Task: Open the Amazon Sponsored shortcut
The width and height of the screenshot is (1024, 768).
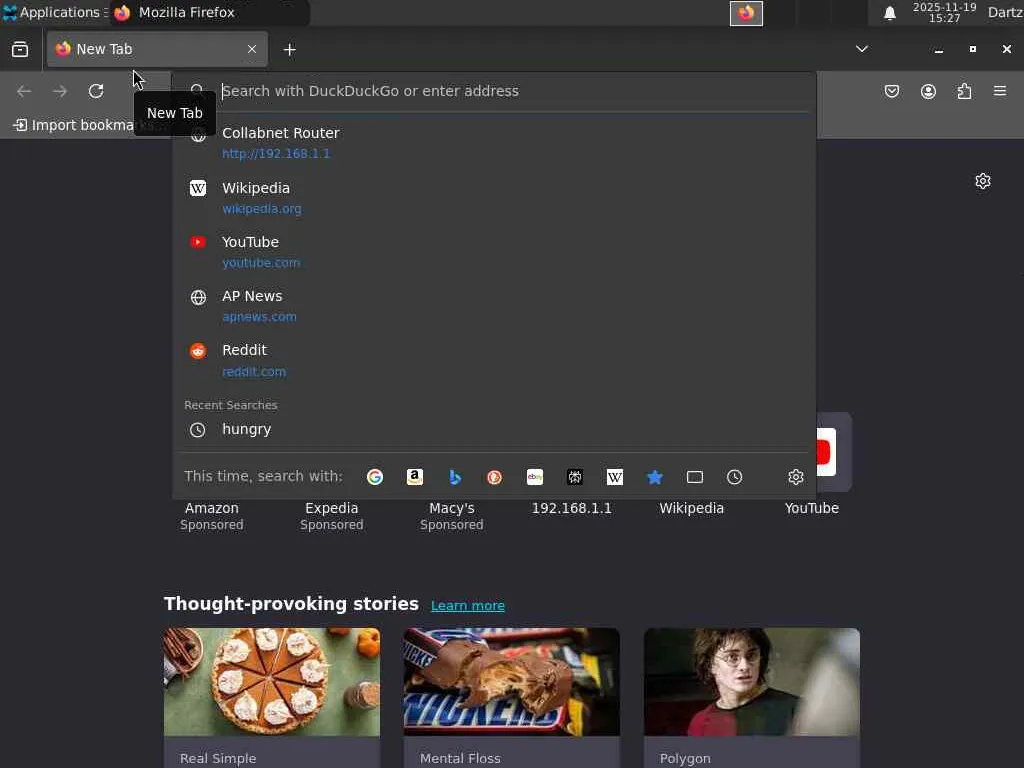Action: click(212, 516)
